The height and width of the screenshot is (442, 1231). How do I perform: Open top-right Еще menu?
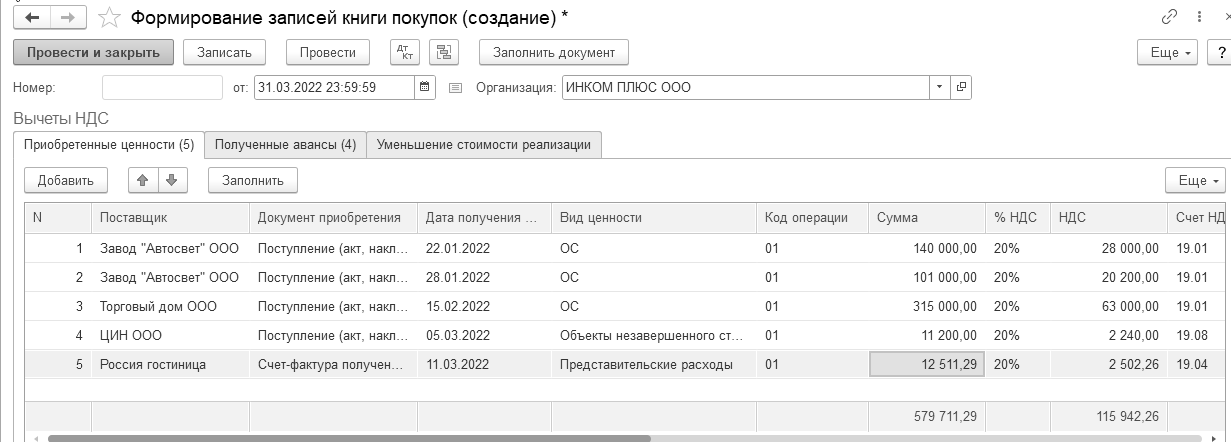tap(1169, 52)
